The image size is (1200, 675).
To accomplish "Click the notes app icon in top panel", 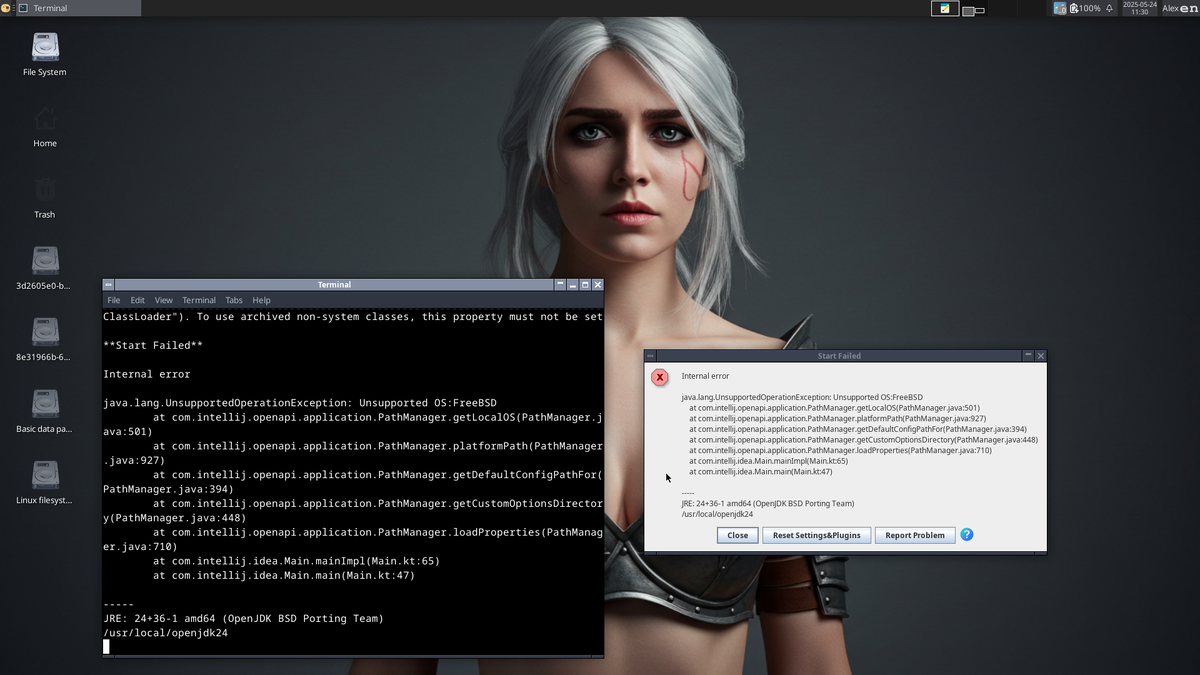I will [x=945, y=8].
